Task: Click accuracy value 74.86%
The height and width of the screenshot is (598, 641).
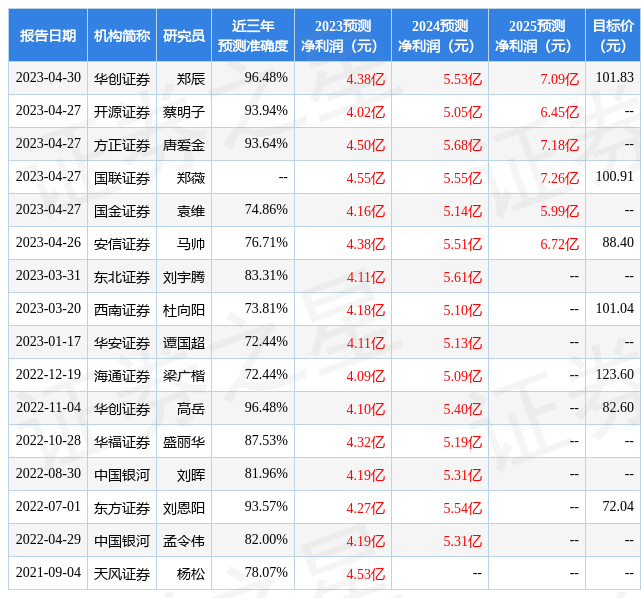Action: coord(266,209)
